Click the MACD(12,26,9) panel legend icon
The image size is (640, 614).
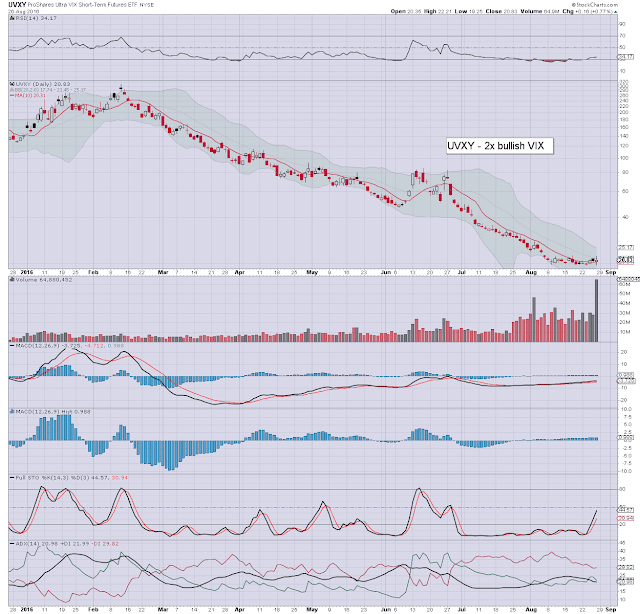[12, 345]
